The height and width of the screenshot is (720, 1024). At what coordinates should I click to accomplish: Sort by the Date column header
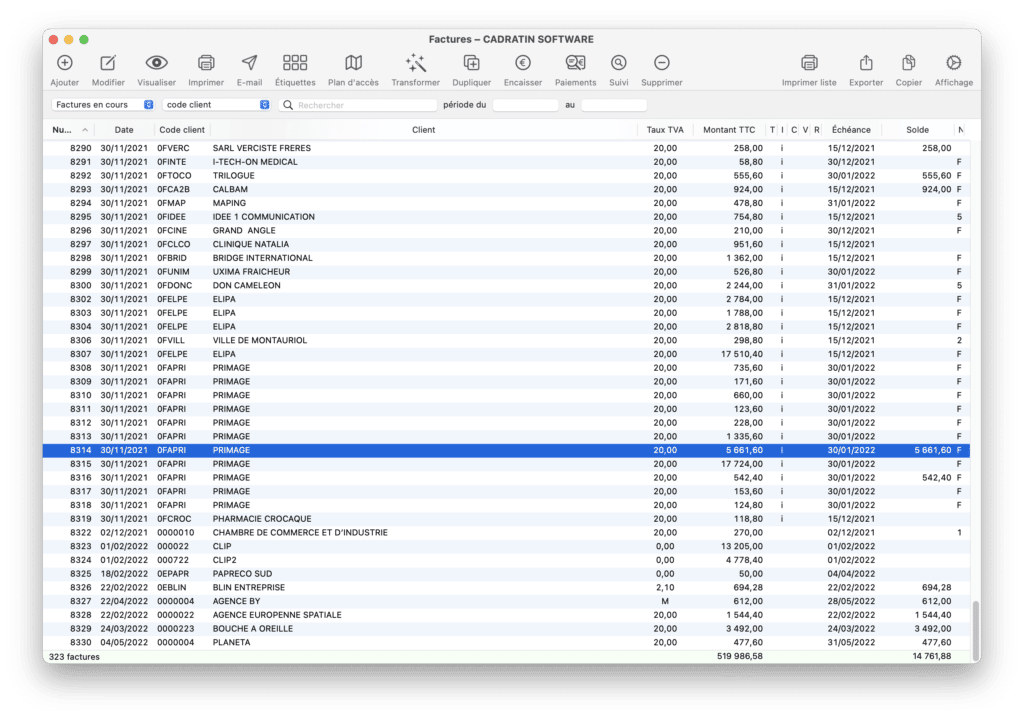(123, 130)
